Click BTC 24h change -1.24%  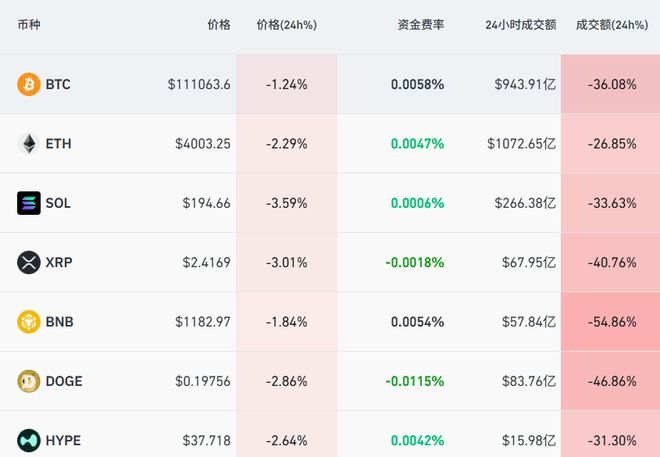pyautogui.click(x=287, y=85)
